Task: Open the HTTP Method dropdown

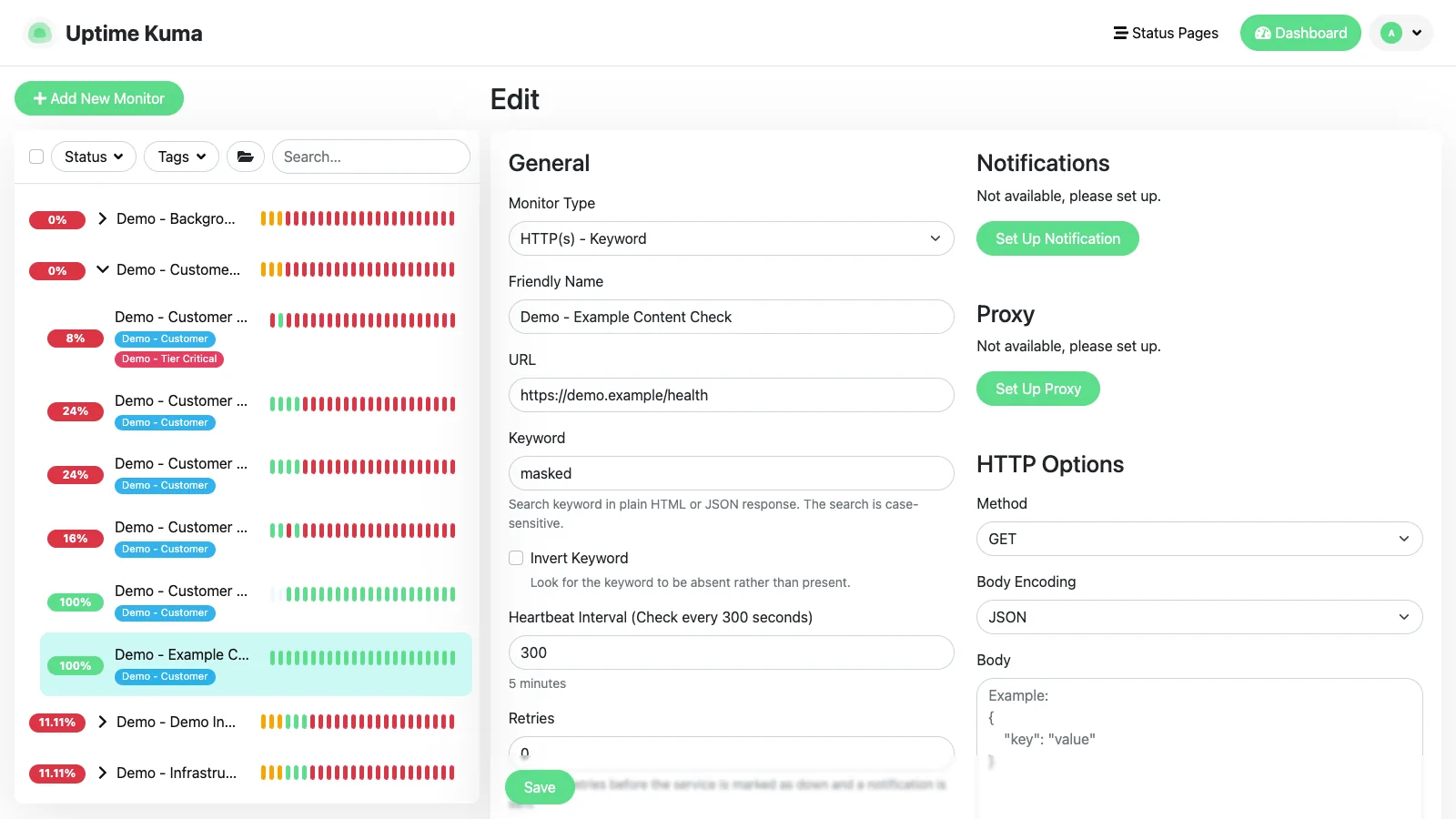Action: point(1199,539)
